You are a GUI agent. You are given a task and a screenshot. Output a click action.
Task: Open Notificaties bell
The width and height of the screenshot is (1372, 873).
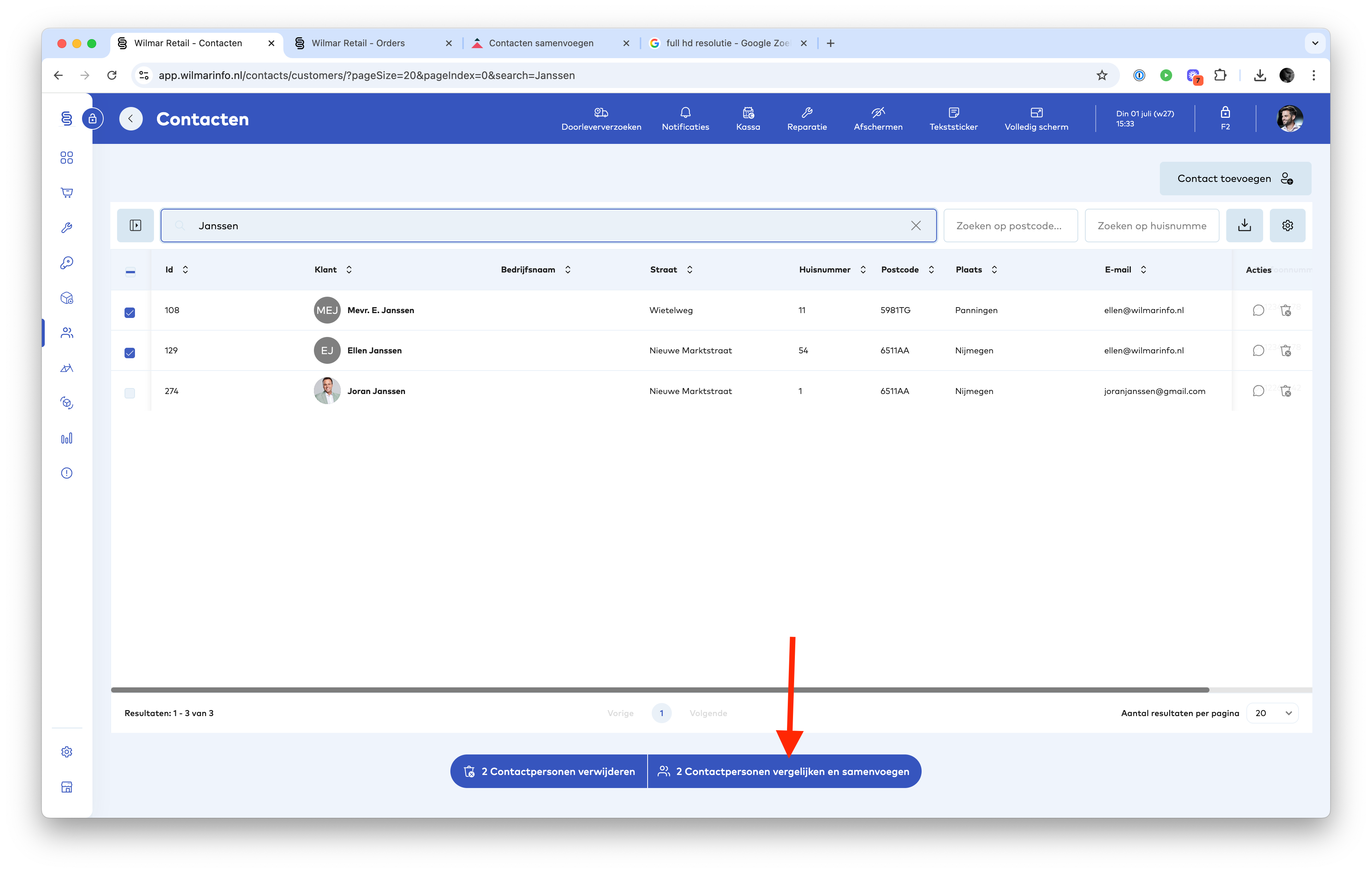point(685,119)
